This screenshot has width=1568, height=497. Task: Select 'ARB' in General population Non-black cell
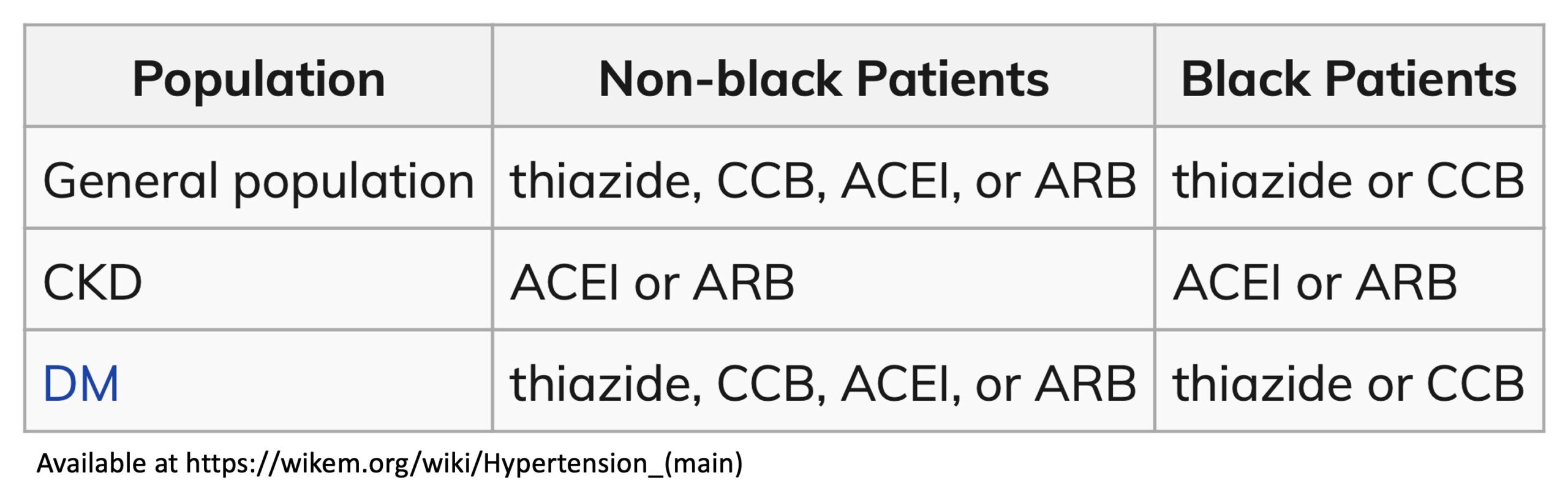[x=1085, y=181]
